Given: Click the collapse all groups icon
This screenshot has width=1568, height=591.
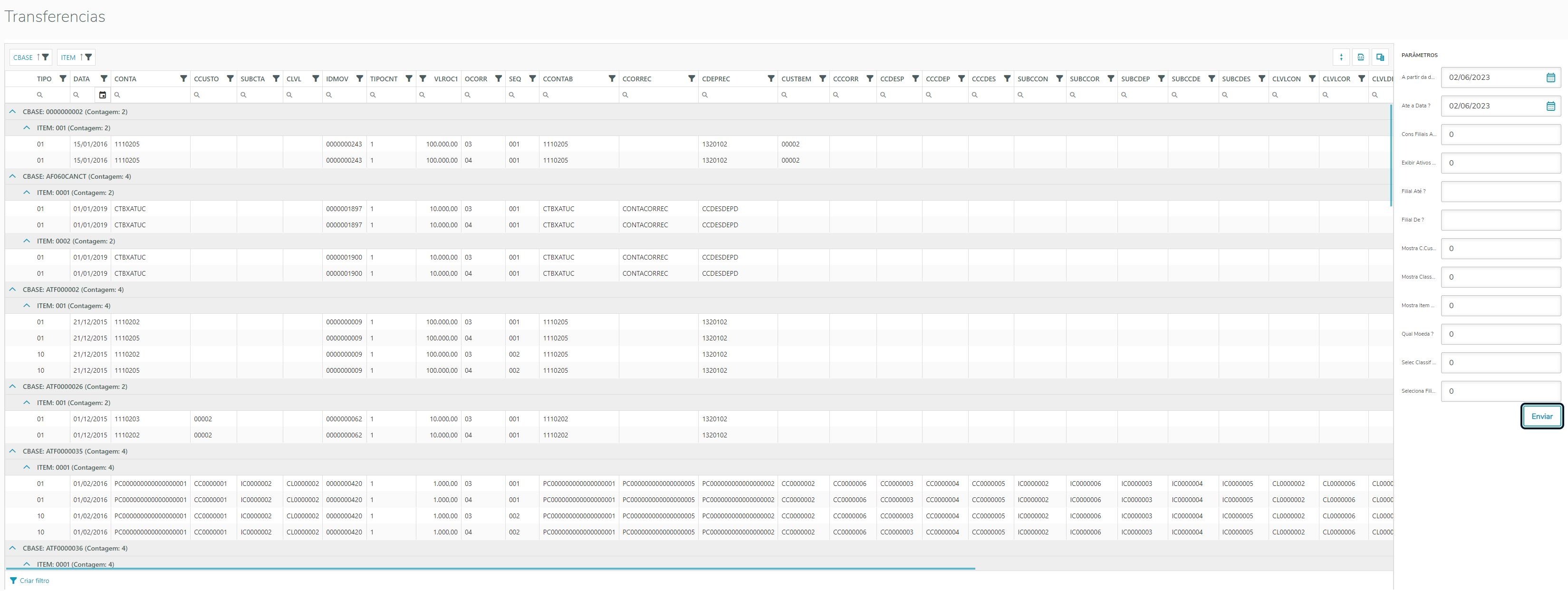Looking at the screenshot, I should (x=1341, y=57).
